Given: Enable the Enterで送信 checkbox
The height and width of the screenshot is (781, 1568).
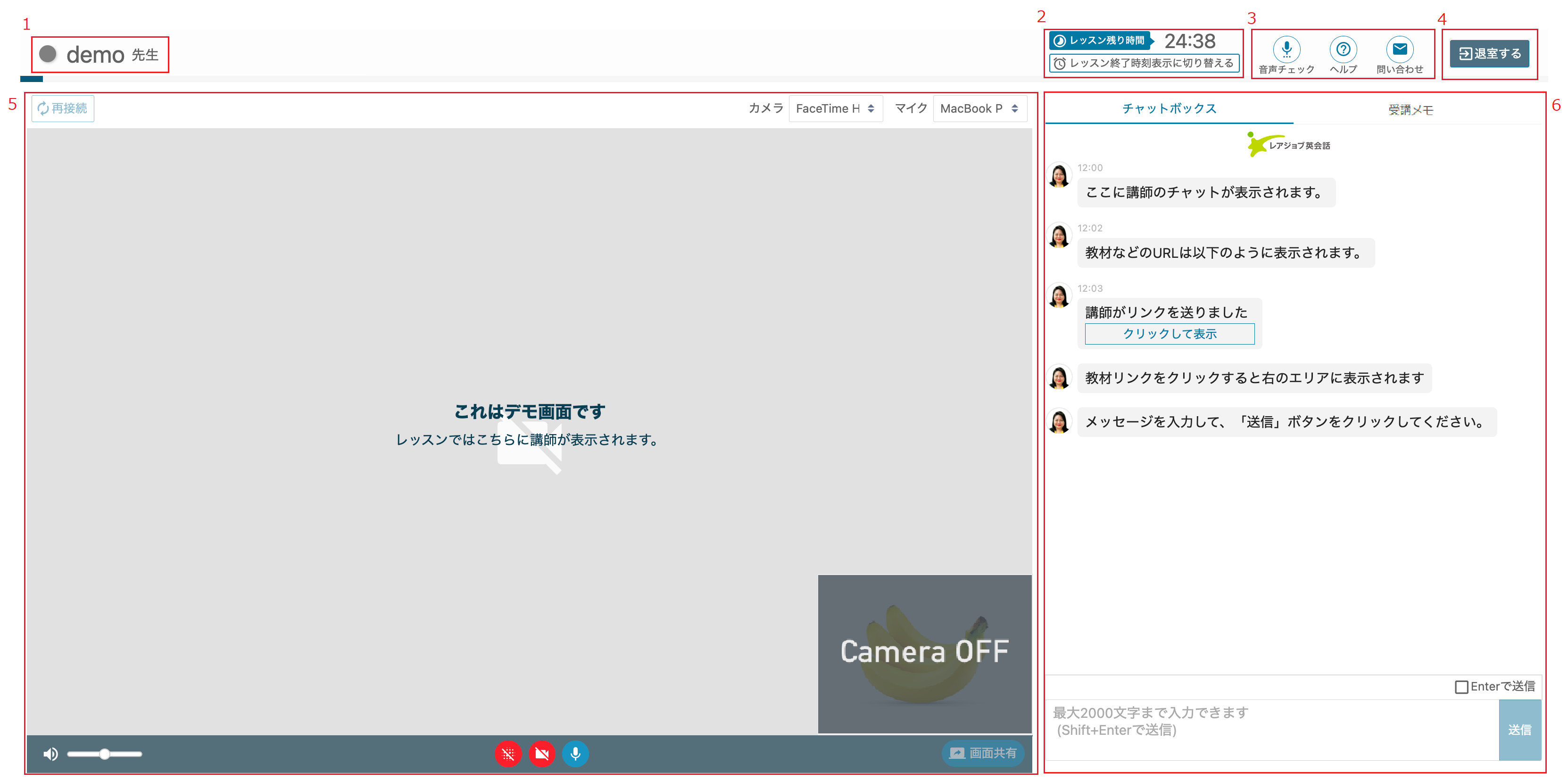Looking at the screenshot, I should click(1461, 687).
